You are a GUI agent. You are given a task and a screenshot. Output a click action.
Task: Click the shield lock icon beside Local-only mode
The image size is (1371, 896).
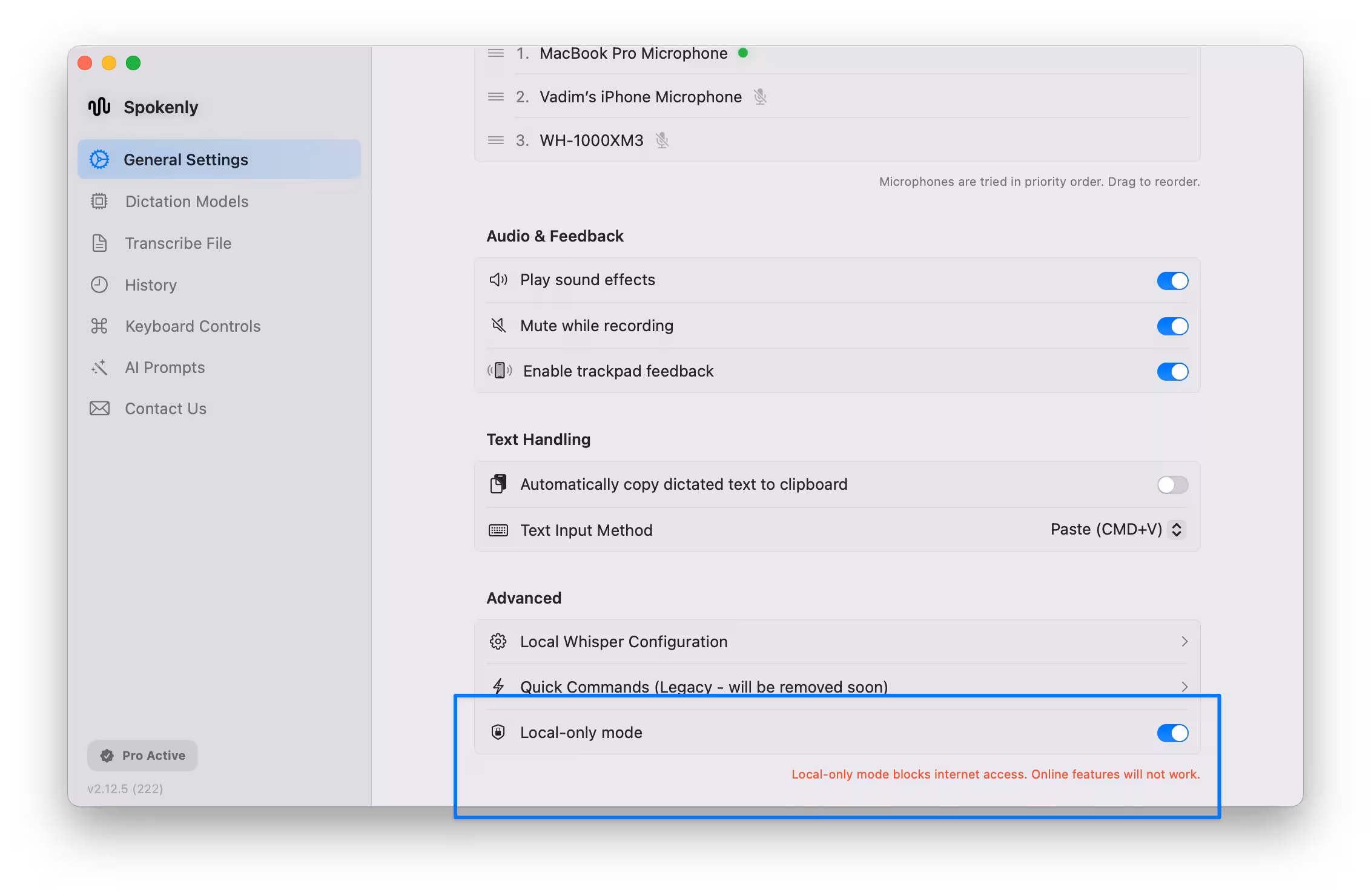point(498,732)
